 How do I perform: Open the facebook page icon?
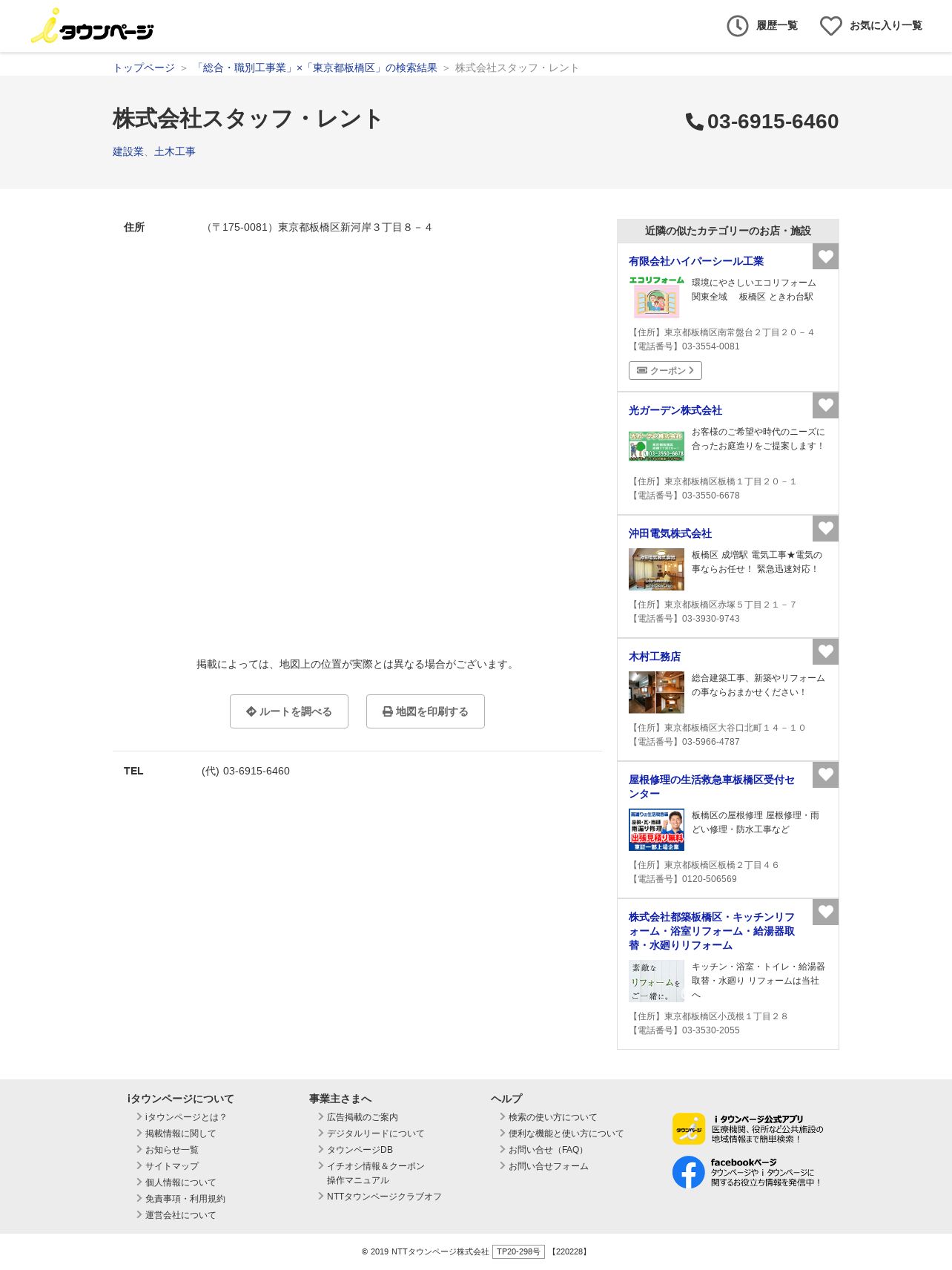pos(689,1172)
